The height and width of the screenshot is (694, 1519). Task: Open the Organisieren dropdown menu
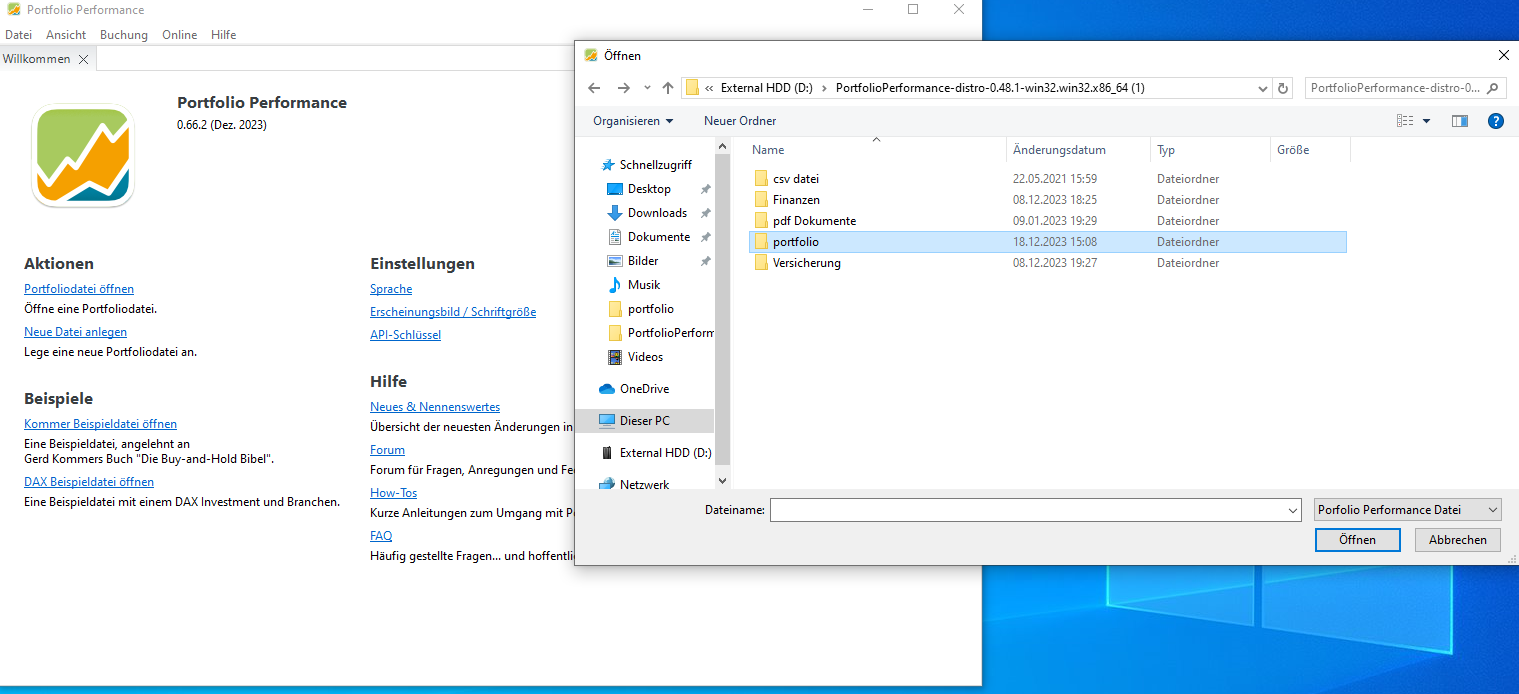633,121
